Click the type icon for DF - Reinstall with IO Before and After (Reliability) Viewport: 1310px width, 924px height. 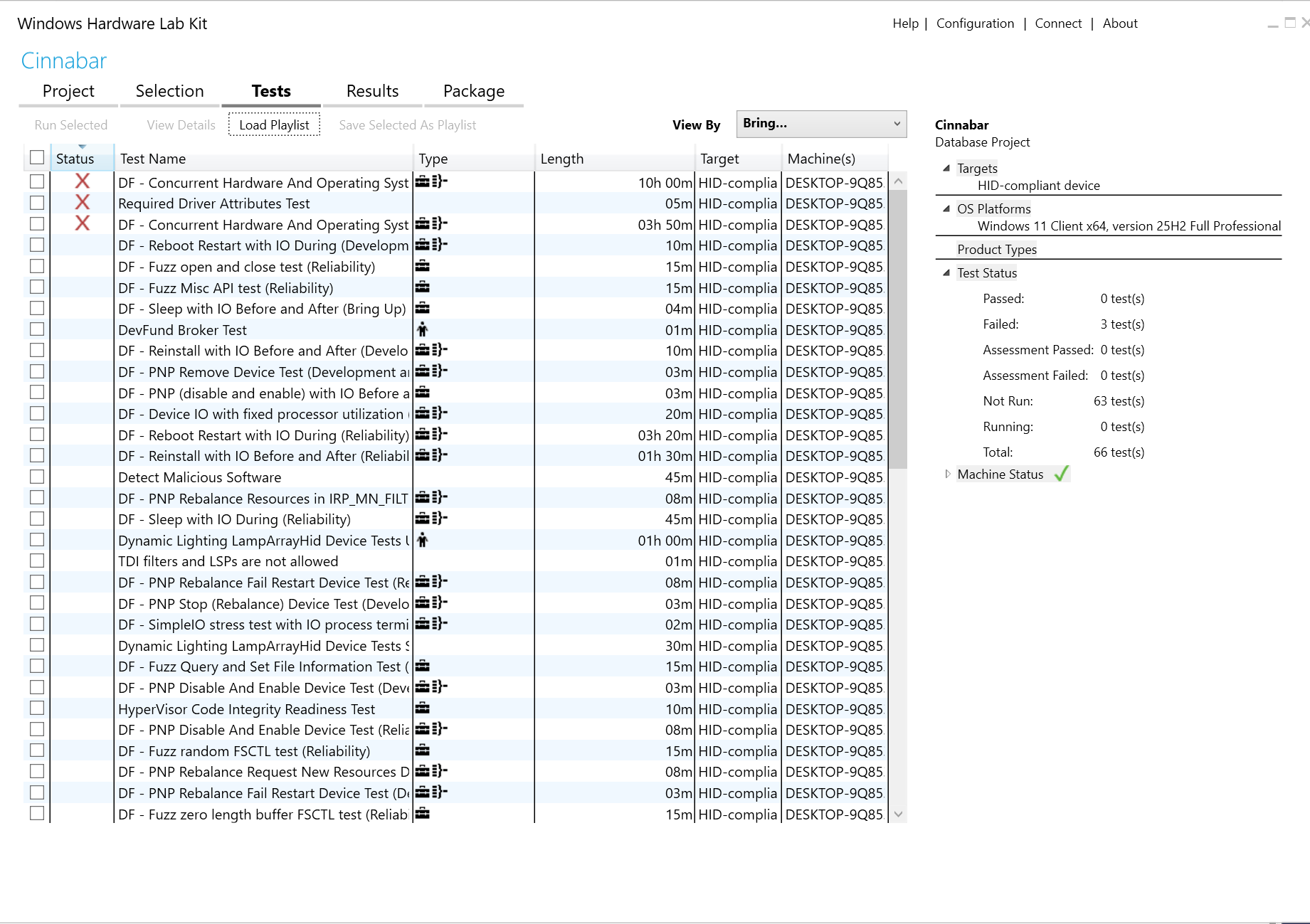[431, 455]
